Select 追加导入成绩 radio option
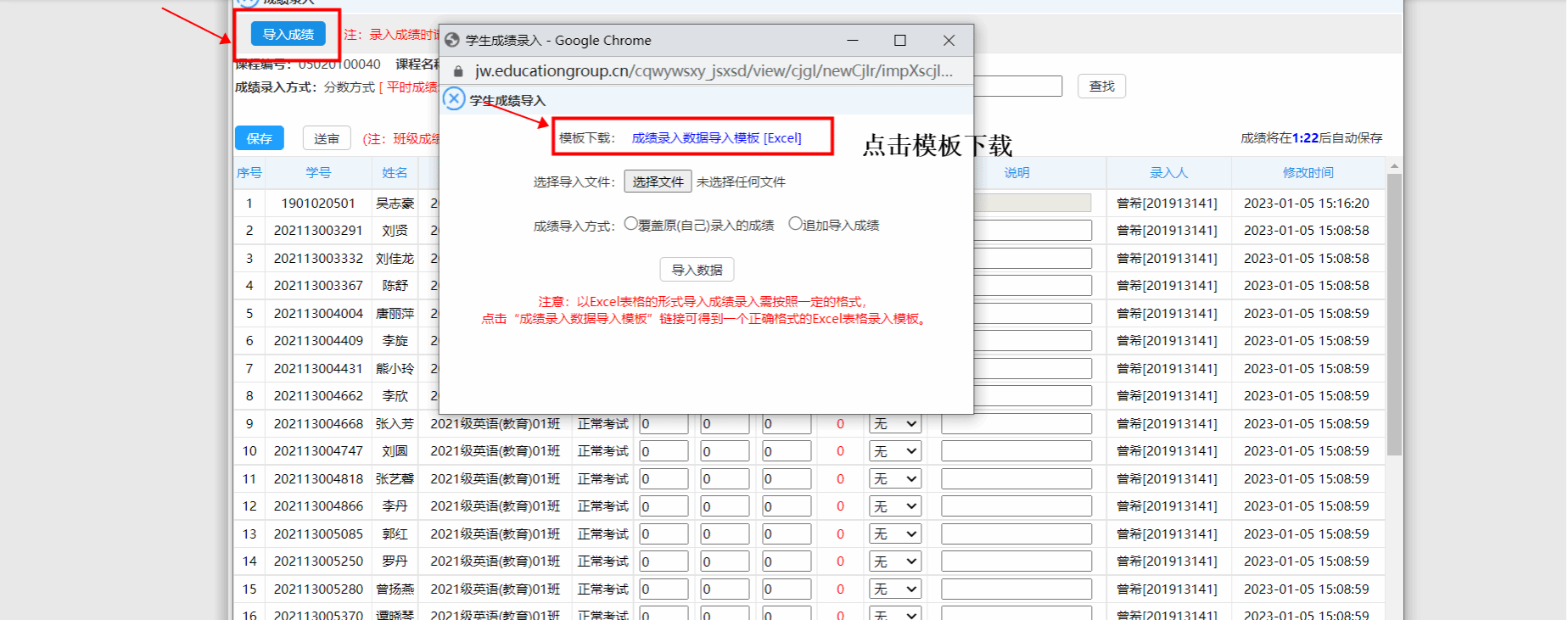1568x620 pixels. 795,224
